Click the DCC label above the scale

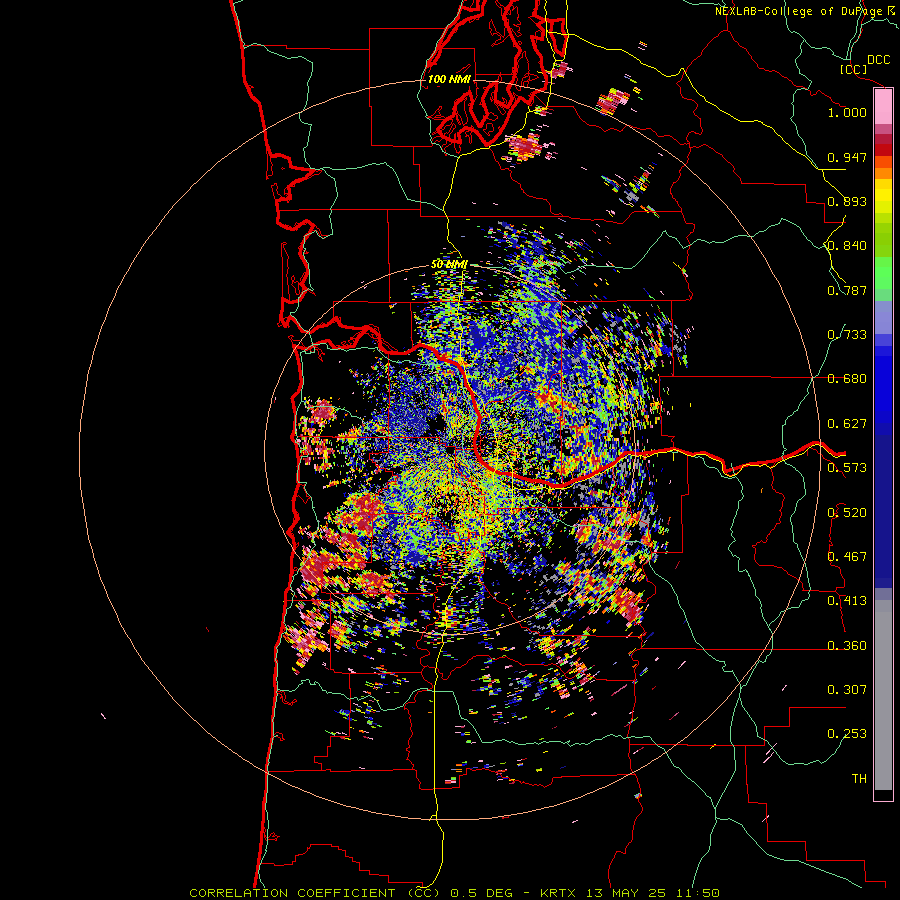(878, 60)
